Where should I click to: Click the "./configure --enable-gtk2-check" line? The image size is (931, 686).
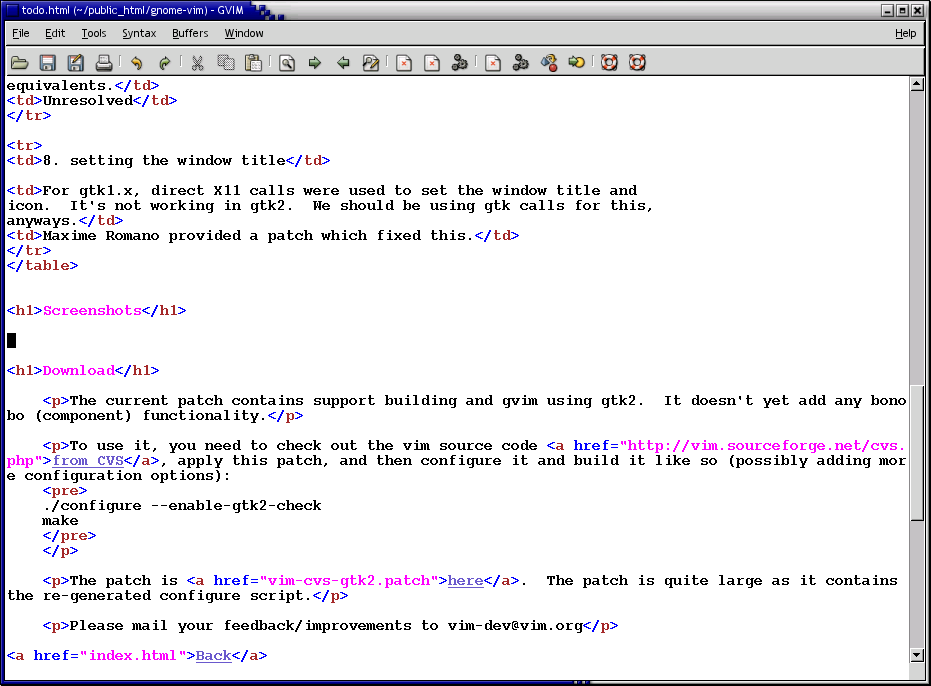tap(182, 505)
